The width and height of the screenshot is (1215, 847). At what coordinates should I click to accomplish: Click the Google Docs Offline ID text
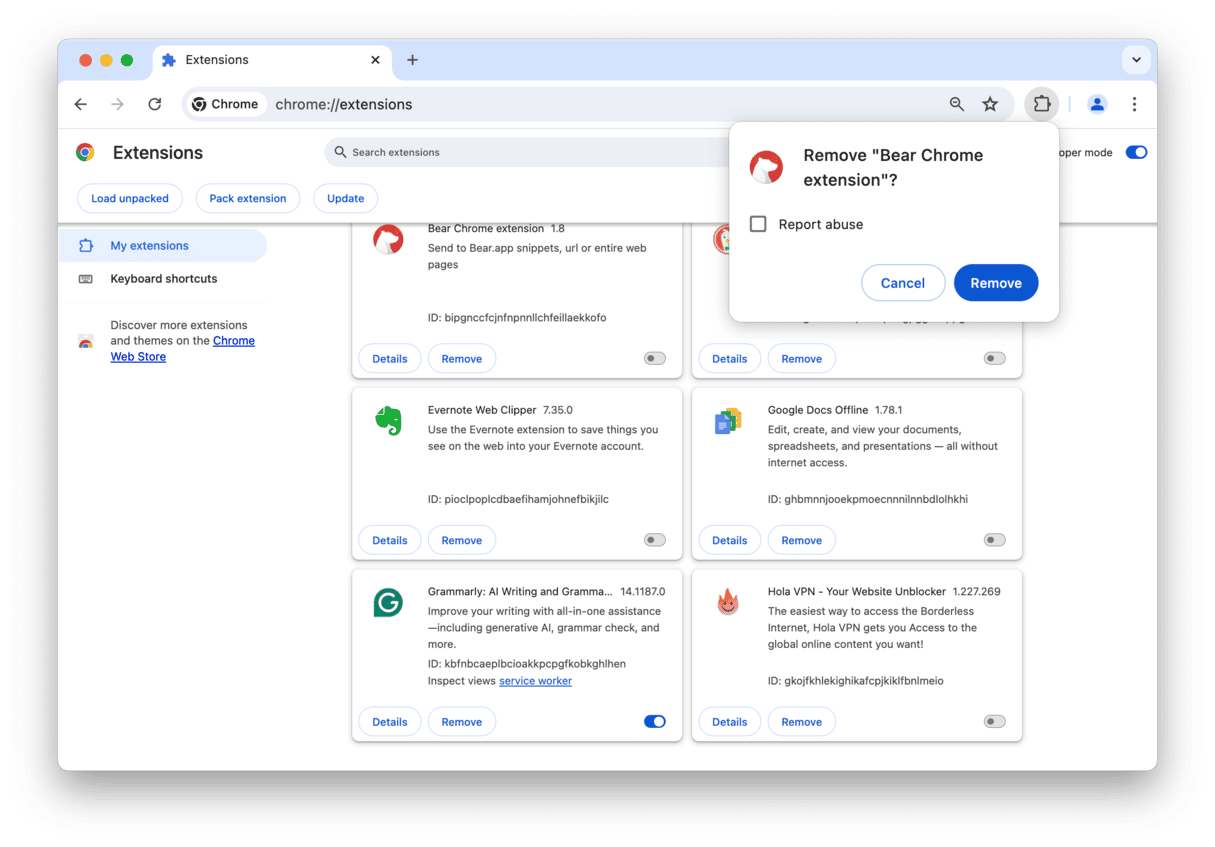[868, 499]
